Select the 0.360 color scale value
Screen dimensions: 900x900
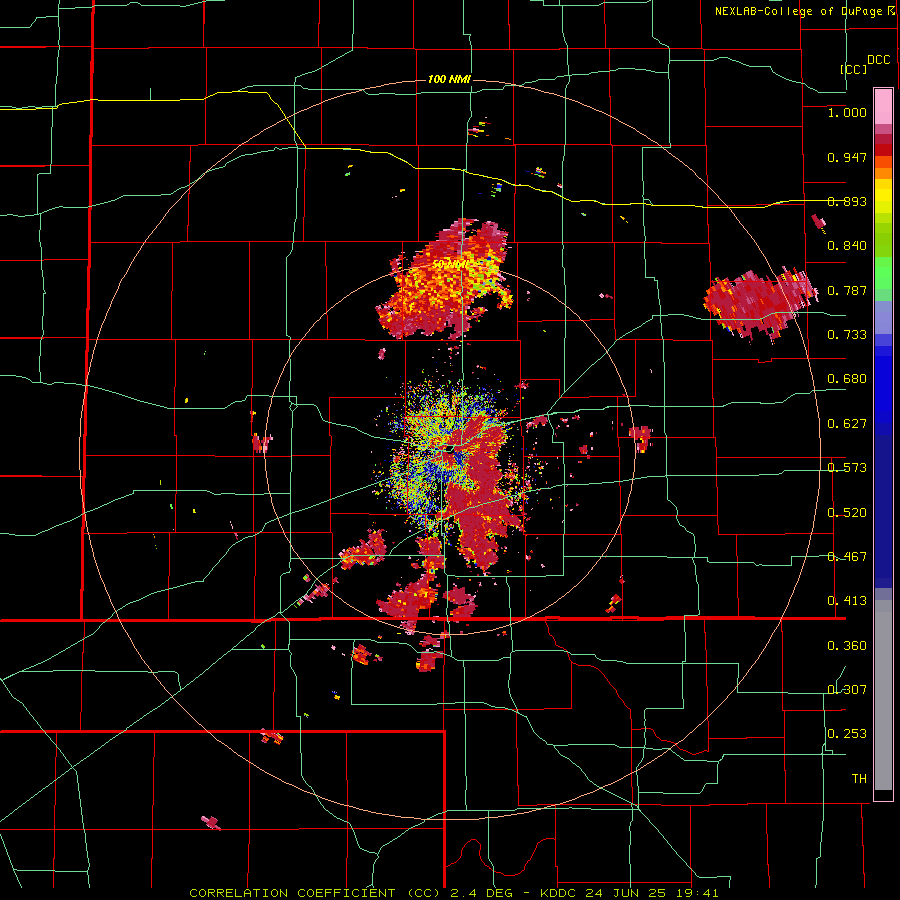847,646
